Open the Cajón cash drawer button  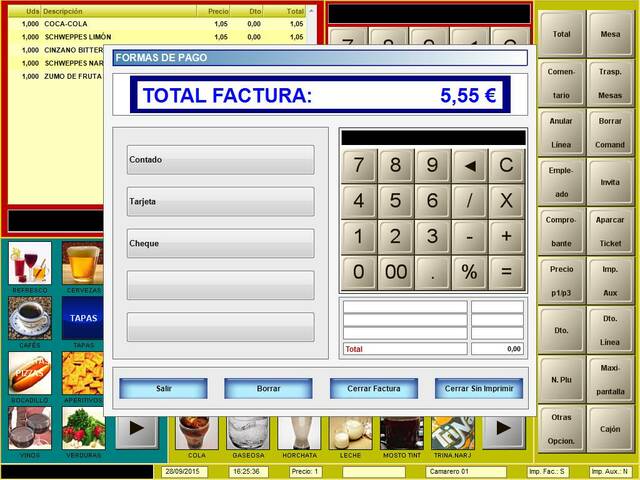[610, 428]
